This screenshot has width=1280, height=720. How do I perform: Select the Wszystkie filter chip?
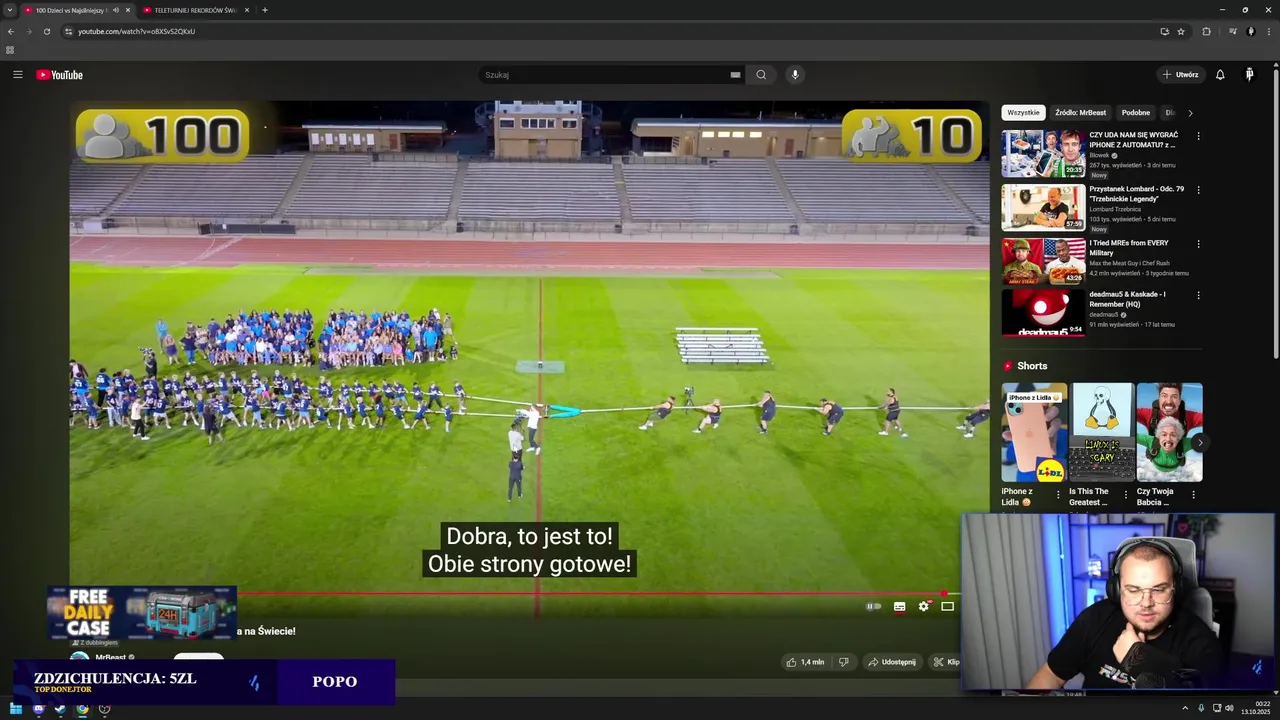coord(1023,113)
